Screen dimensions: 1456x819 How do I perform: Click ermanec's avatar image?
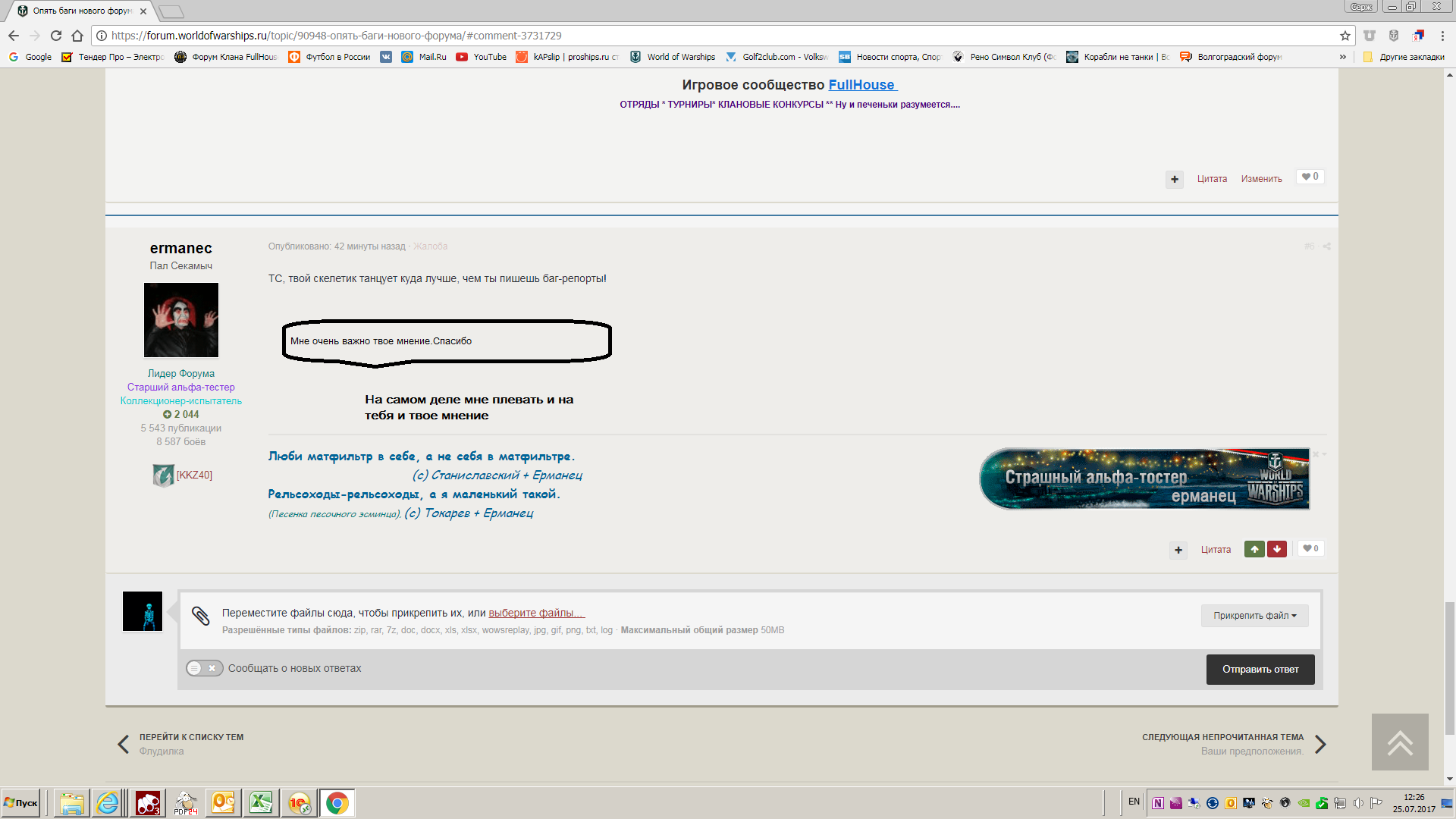[x=181, y=320]
